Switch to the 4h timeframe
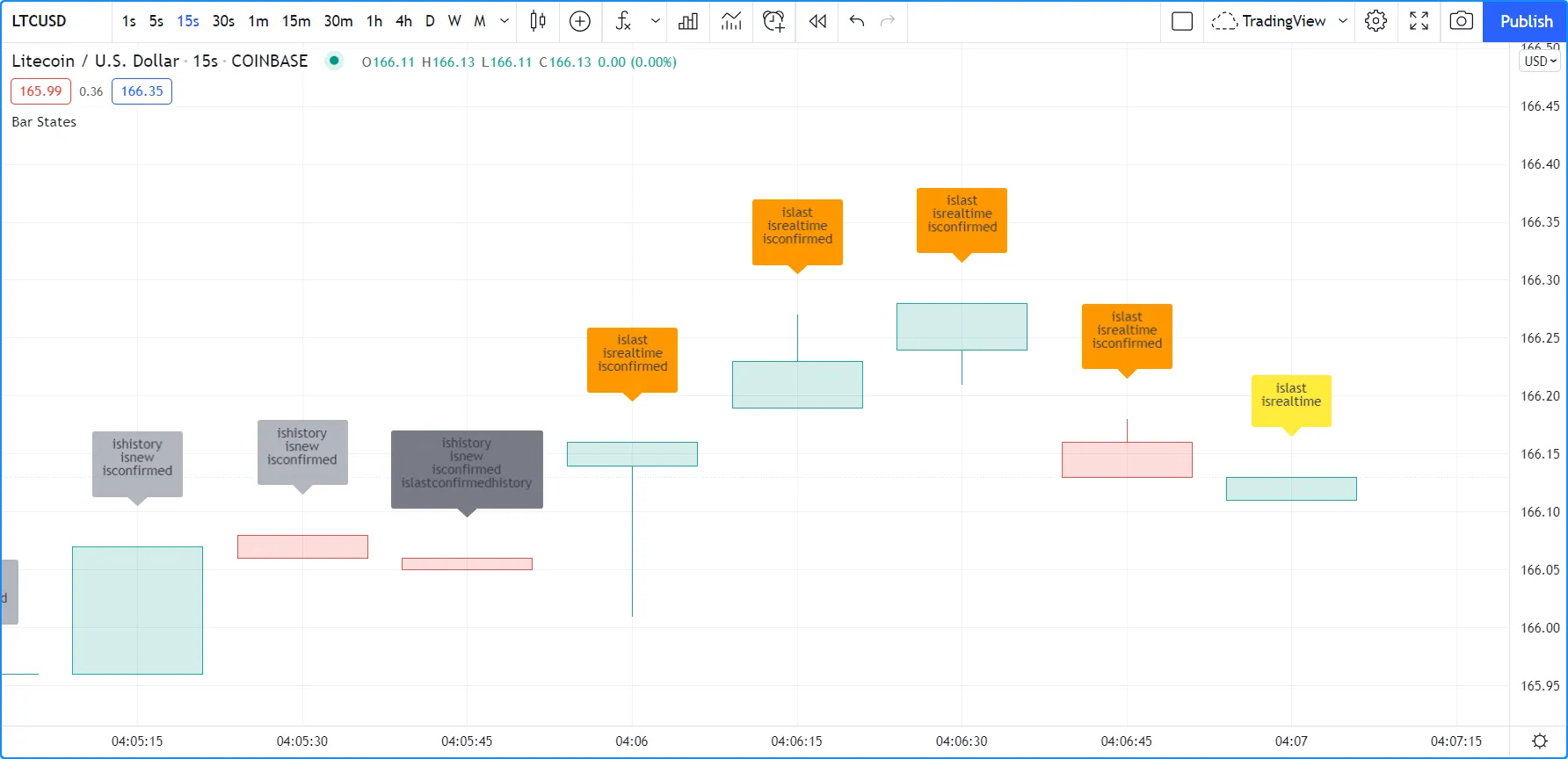The height and width of the screenshot is (759, 1568). pyautogui.click(x=403, y=21)
